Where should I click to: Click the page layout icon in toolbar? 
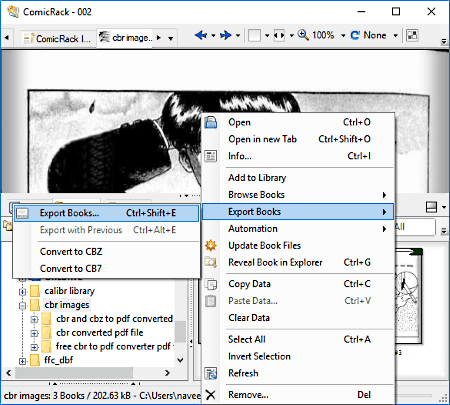point(254,35)
